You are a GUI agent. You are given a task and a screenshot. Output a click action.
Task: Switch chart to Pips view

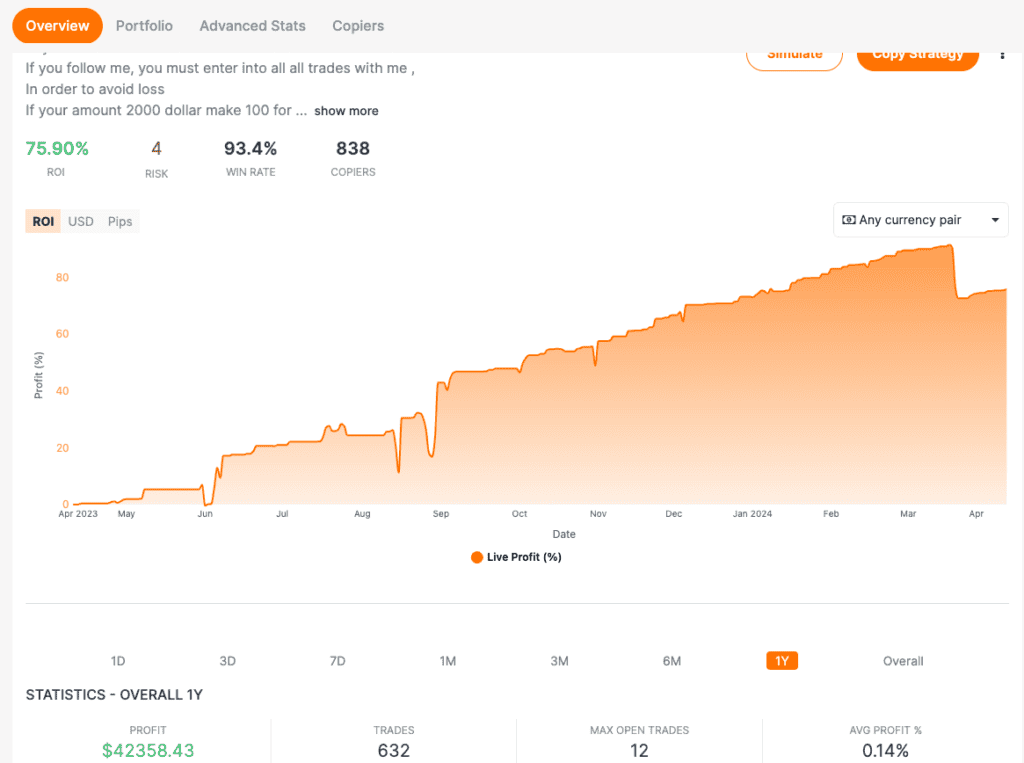coord(120,221)
